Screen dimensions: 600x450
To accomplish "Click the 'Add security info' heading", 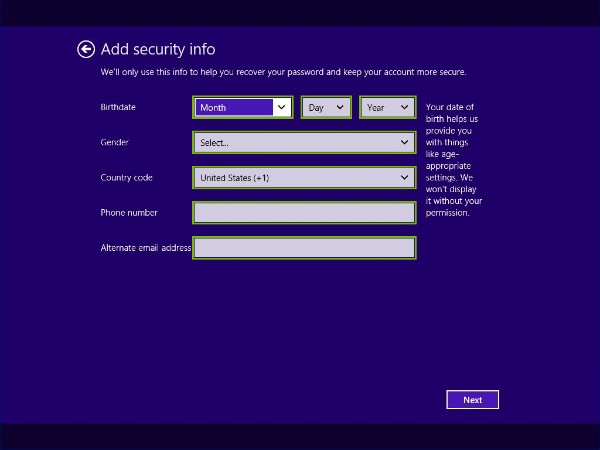I will [158, 50].
